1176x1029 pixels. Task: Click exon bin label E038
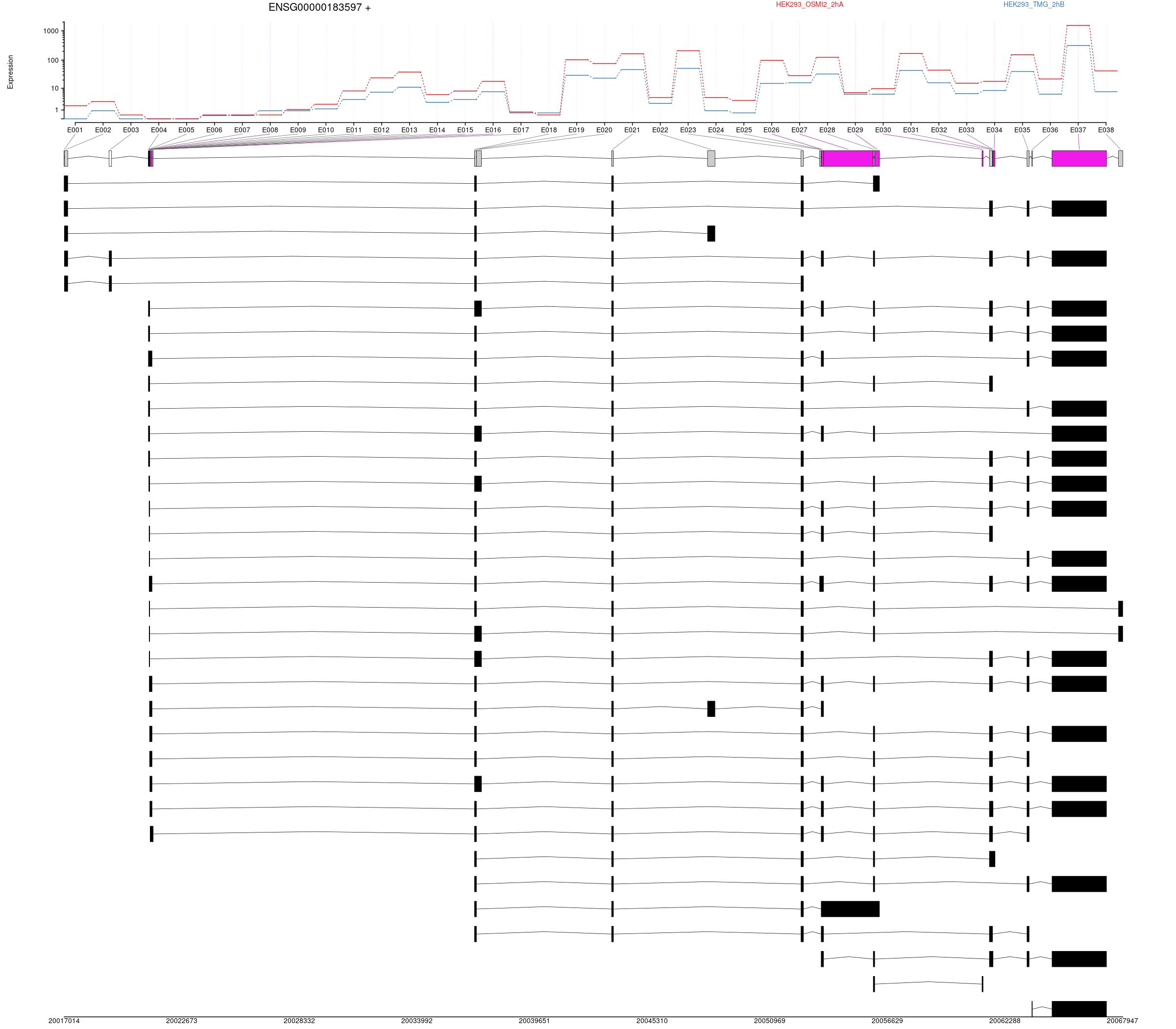click(x=1106, y=130)
